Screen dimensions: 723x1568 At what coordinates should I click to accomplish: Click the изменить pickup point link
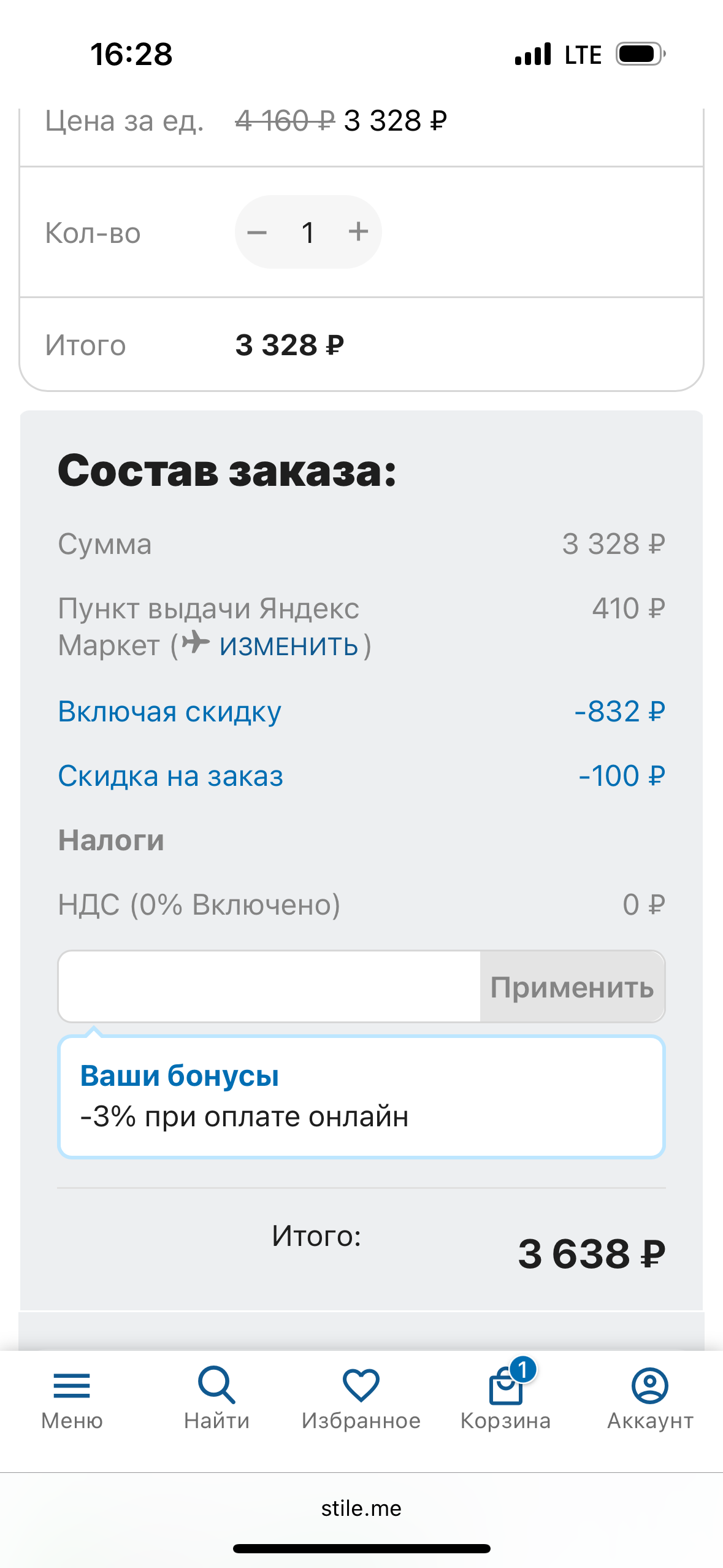[x=289, y=645]
